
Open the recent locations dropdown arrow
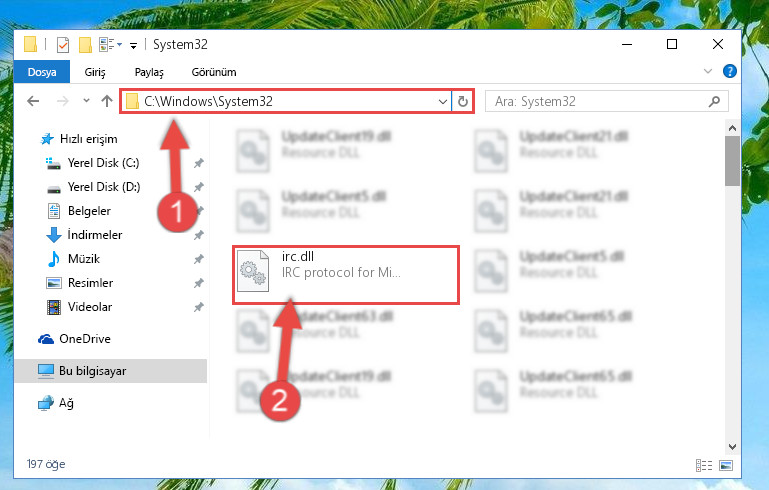click(x=86, y=101)
